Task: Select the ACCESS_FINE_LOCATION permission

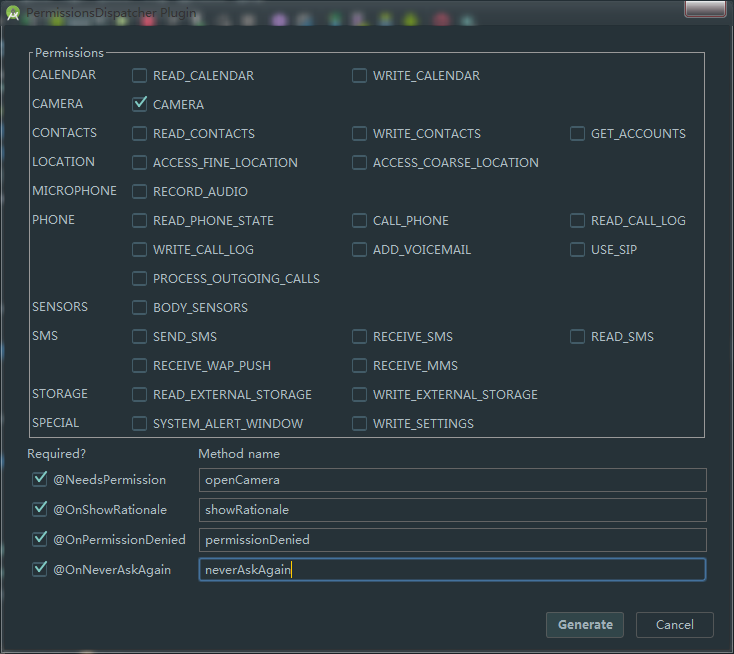Action: tap(140, 162)
